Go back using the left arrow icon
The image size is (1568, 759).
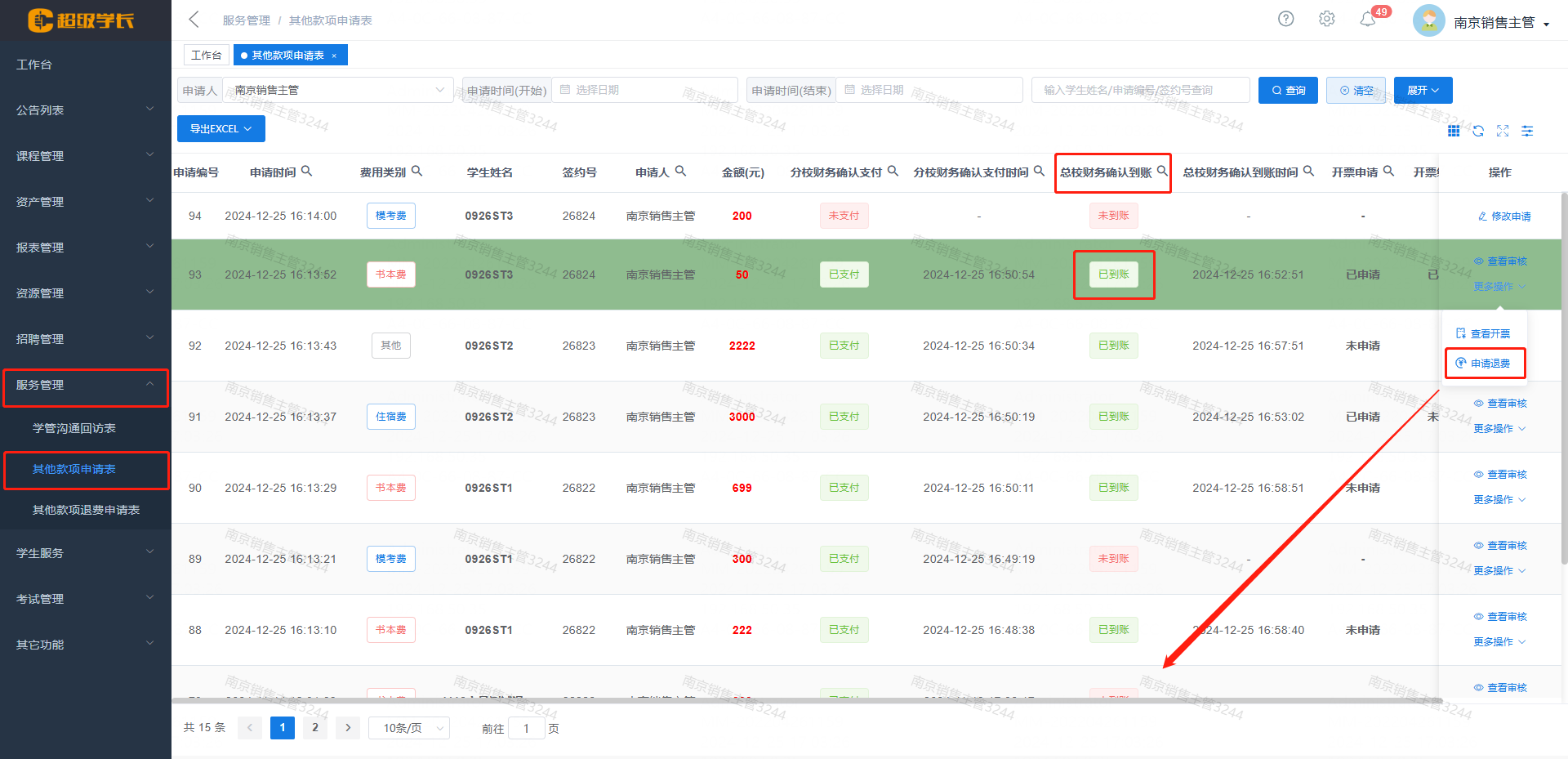pyautogui.click(x=194, y=20)
